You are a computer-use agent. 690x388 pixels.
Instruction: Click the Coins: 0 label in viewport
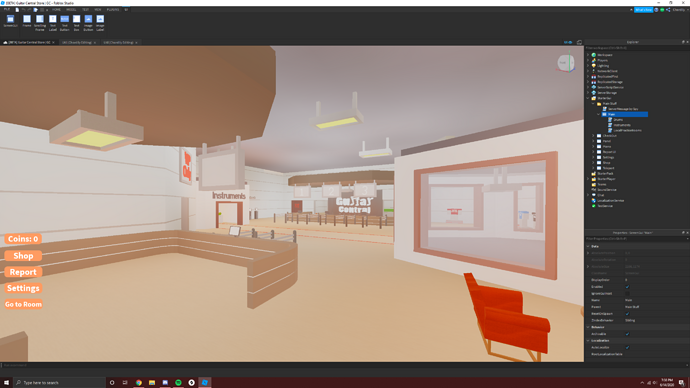pos(23,239)
